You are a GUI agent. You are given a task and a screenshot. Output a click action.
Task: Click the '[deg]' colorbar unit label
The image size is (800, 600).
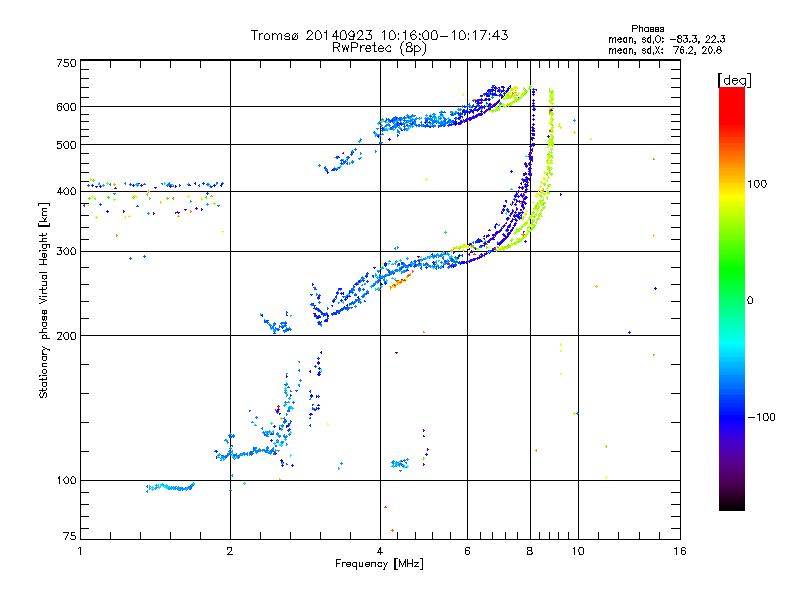click(734, 80)
